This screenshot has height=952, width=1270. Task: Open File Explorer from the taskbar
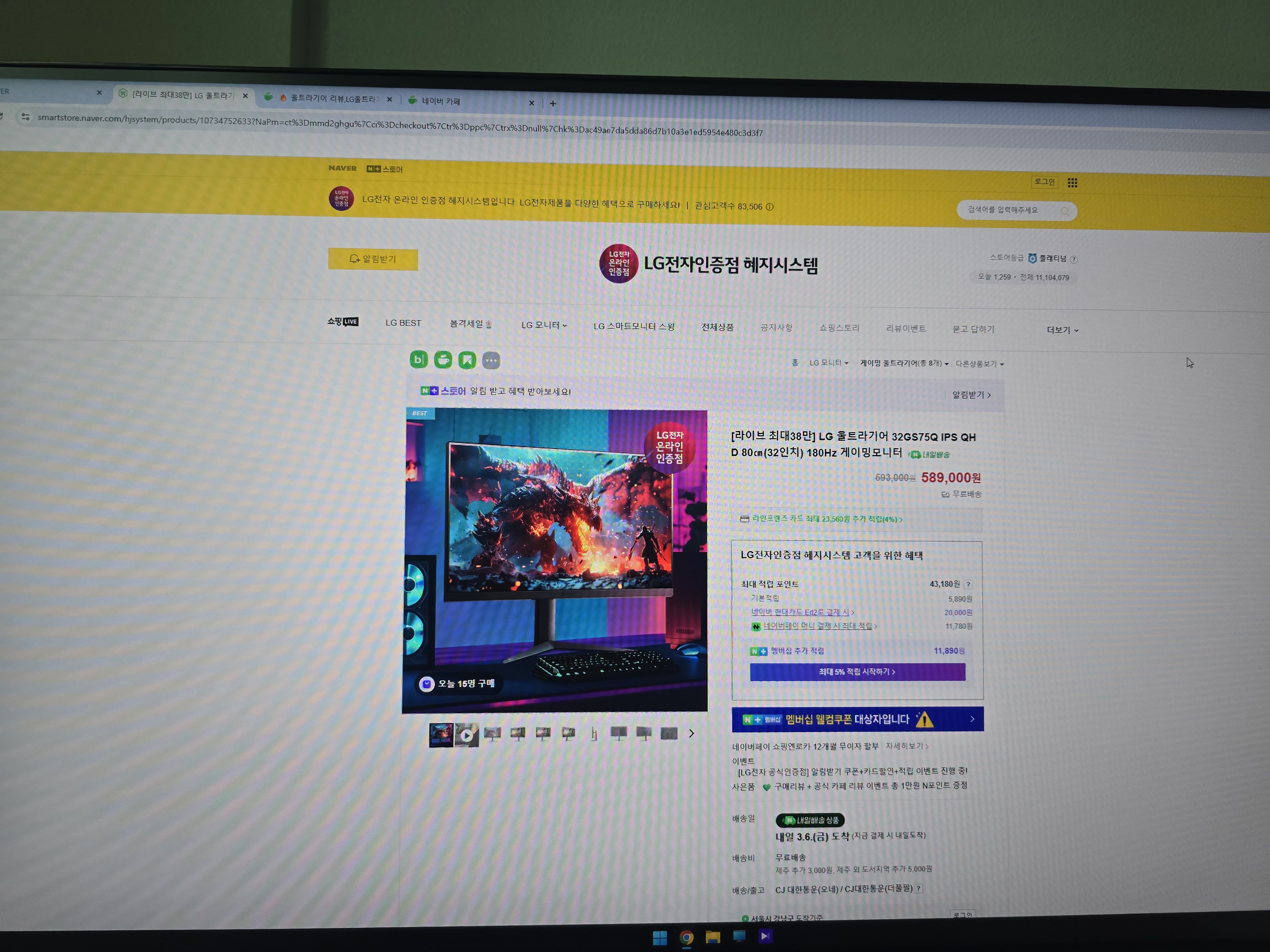pyautogui.click(x=712, y=936)
